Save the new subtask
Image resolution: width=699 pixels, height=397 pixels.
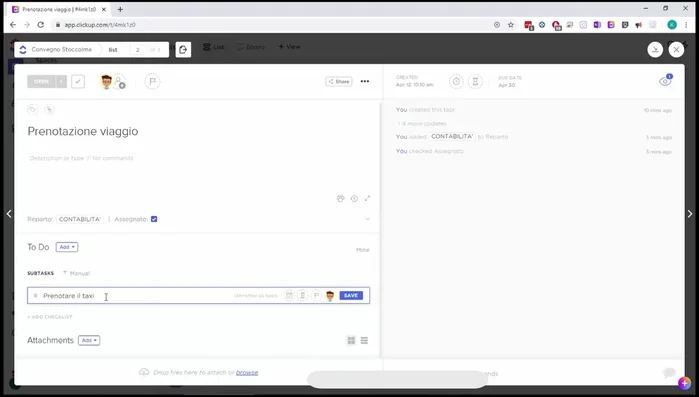click(351, 295)
